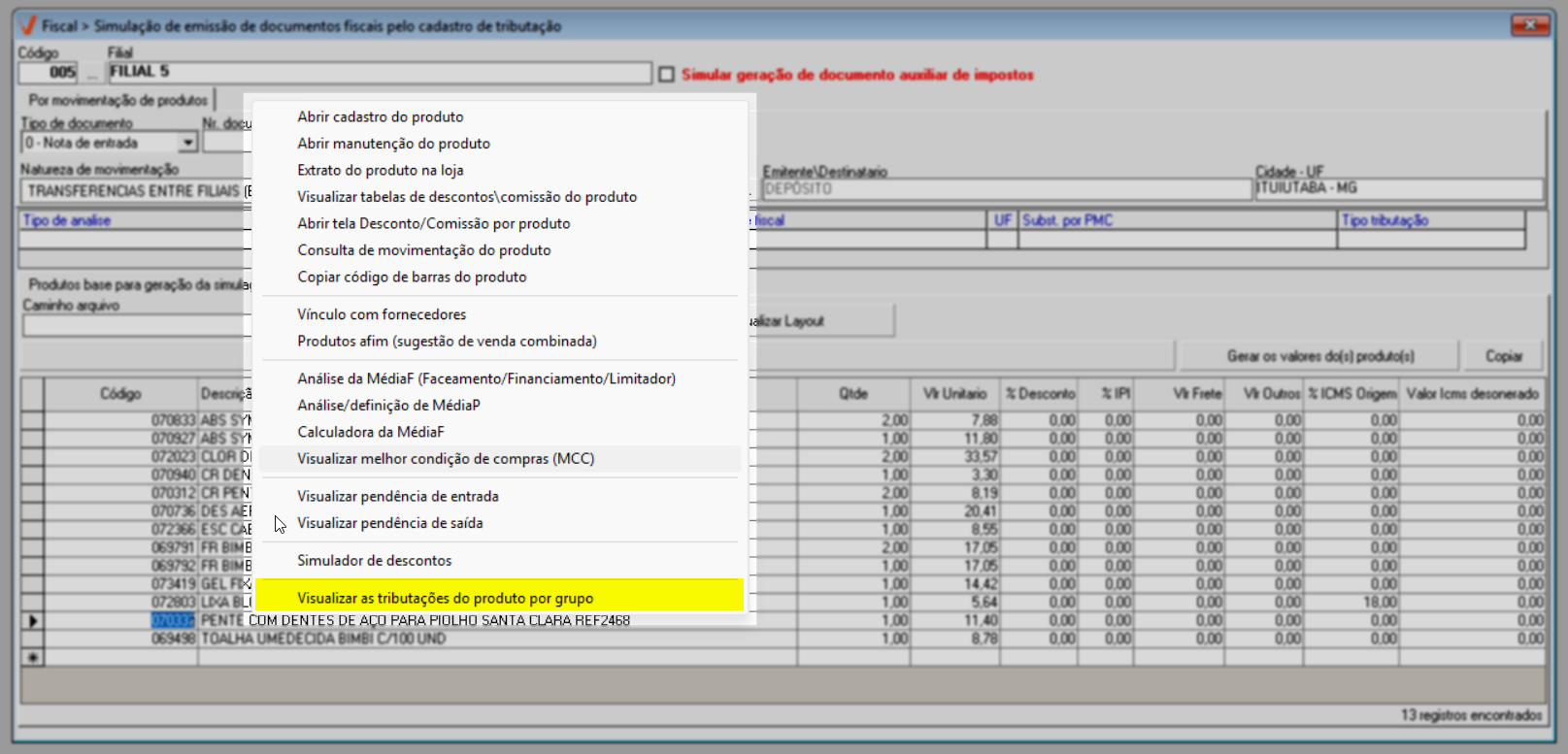Close the Fiscal simulation window

tap(1529, 25)
